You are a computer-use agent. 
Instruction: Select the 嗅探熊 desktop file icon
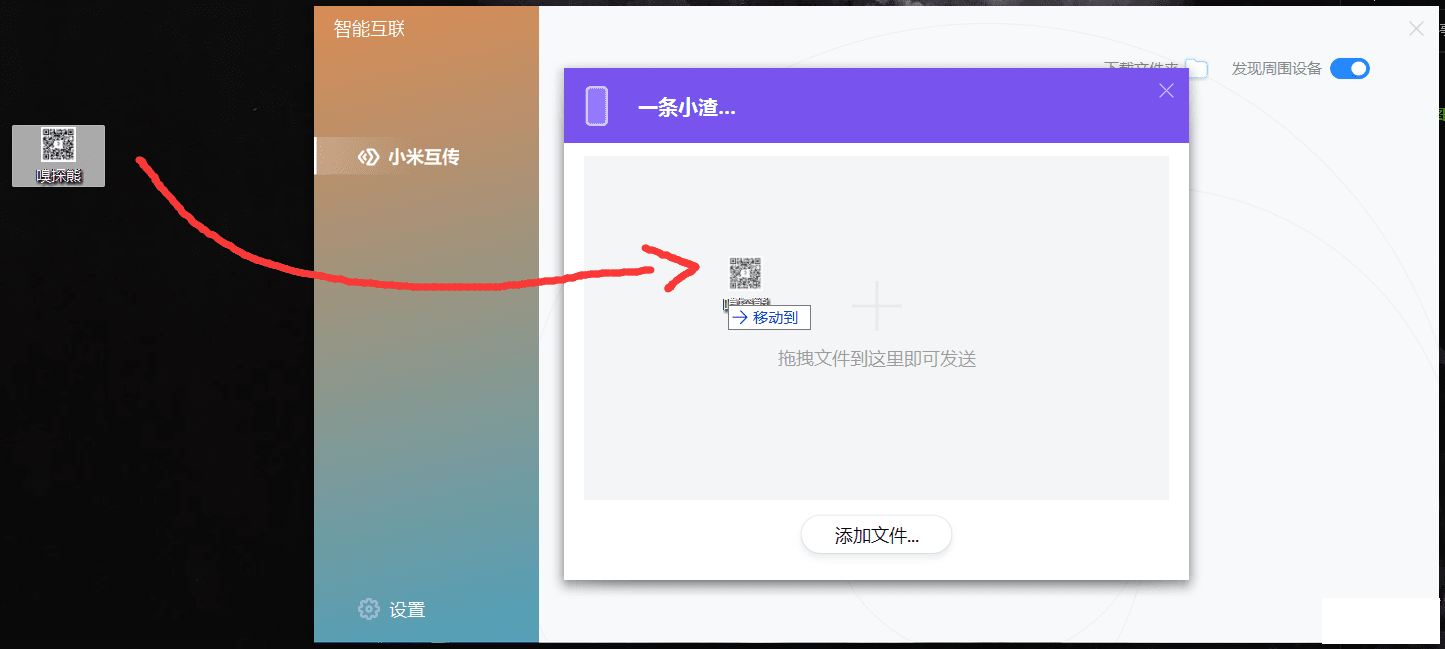[58, 155]
